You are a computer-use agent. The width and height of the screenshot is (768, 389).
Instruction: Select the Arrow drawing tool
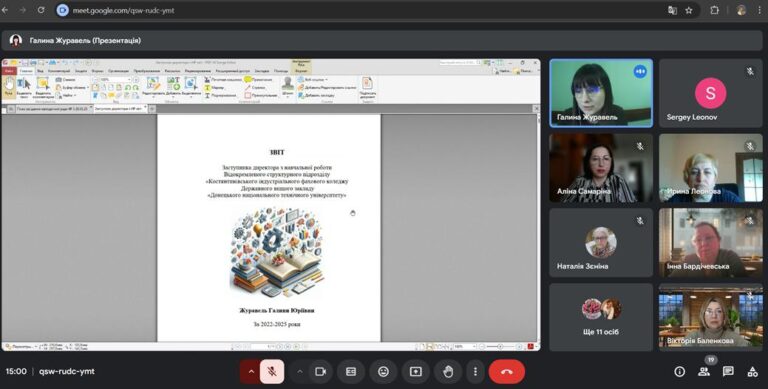pyautogui.click(x=255, y=87)
